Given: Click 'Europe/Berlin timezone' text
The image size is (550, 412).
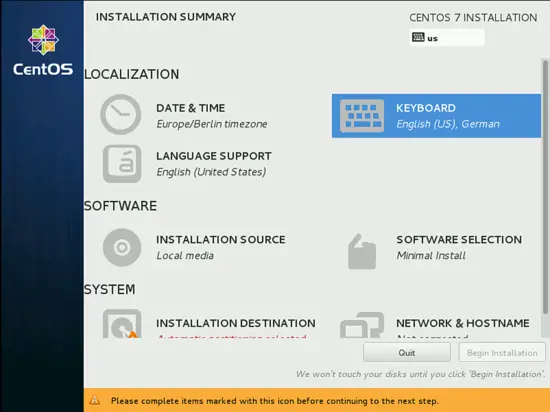Looking at the screenshot, I should coord(212,124).
